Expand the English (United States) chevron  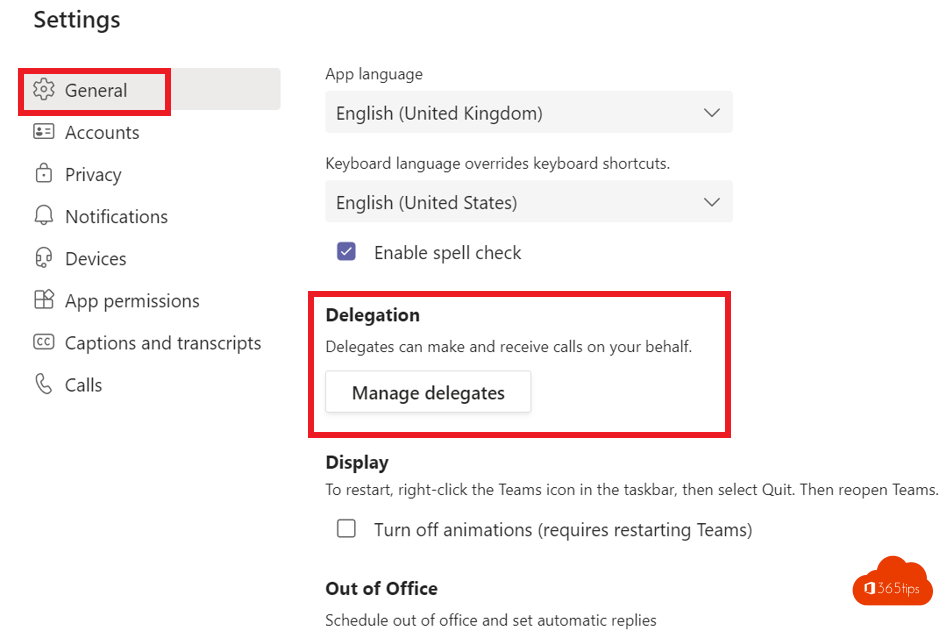click(711, 202)
